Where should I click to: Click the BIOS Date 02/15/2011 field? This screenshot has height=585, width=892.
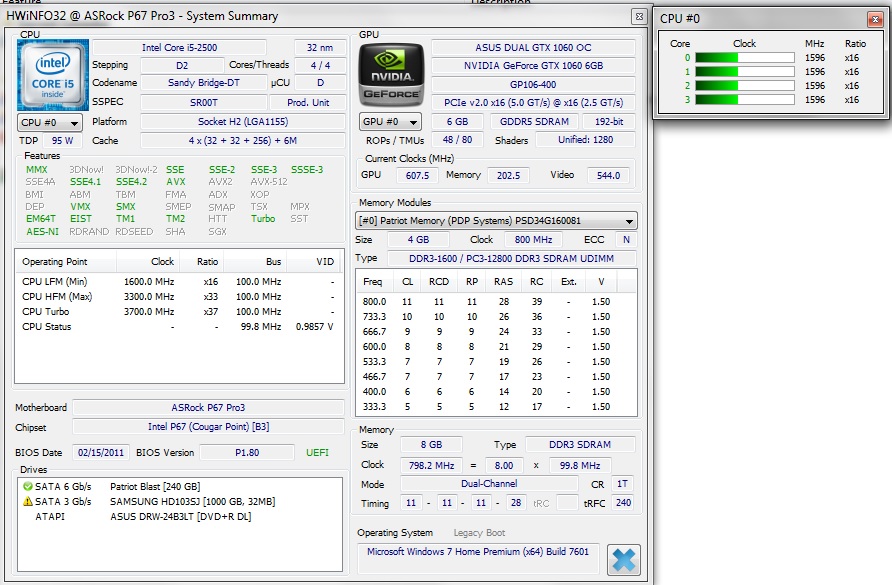tap(101, 452)
